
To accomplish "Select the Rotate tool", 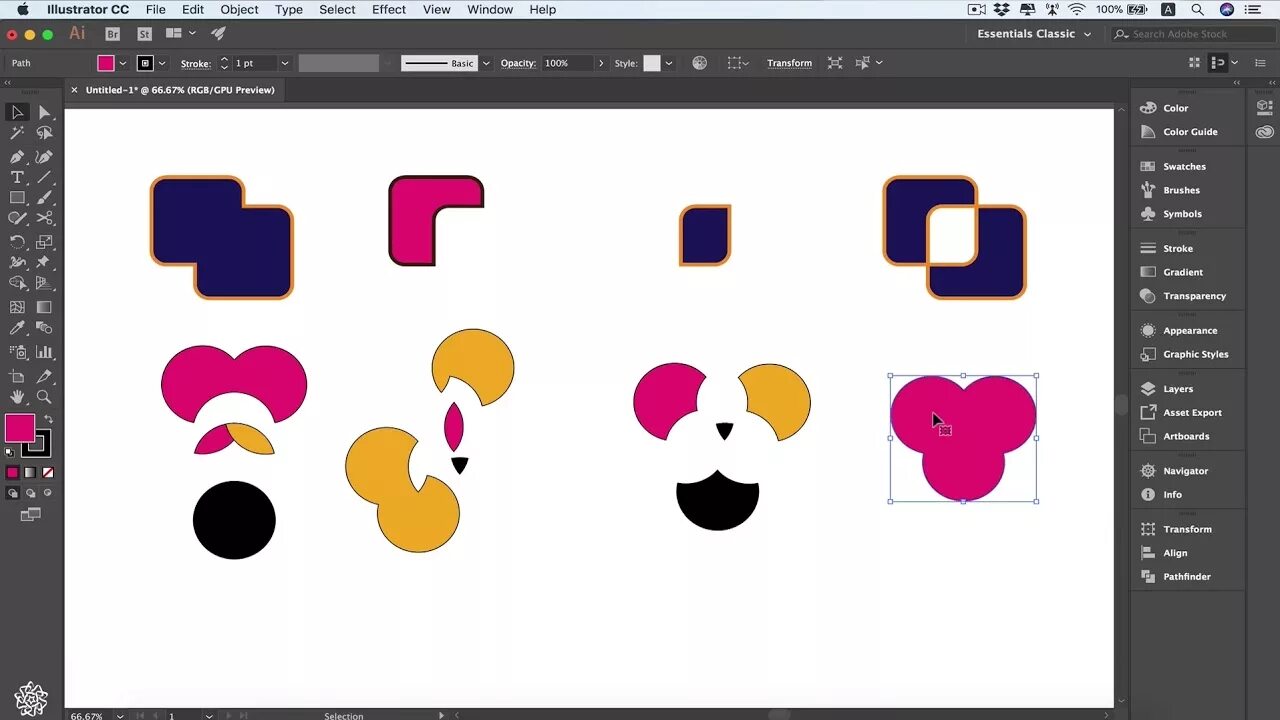I will 17,242.
